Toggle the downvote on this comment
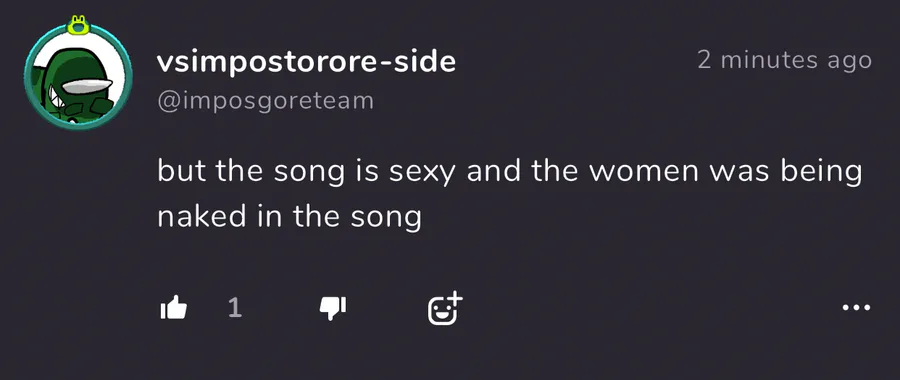 pos(333,308)
